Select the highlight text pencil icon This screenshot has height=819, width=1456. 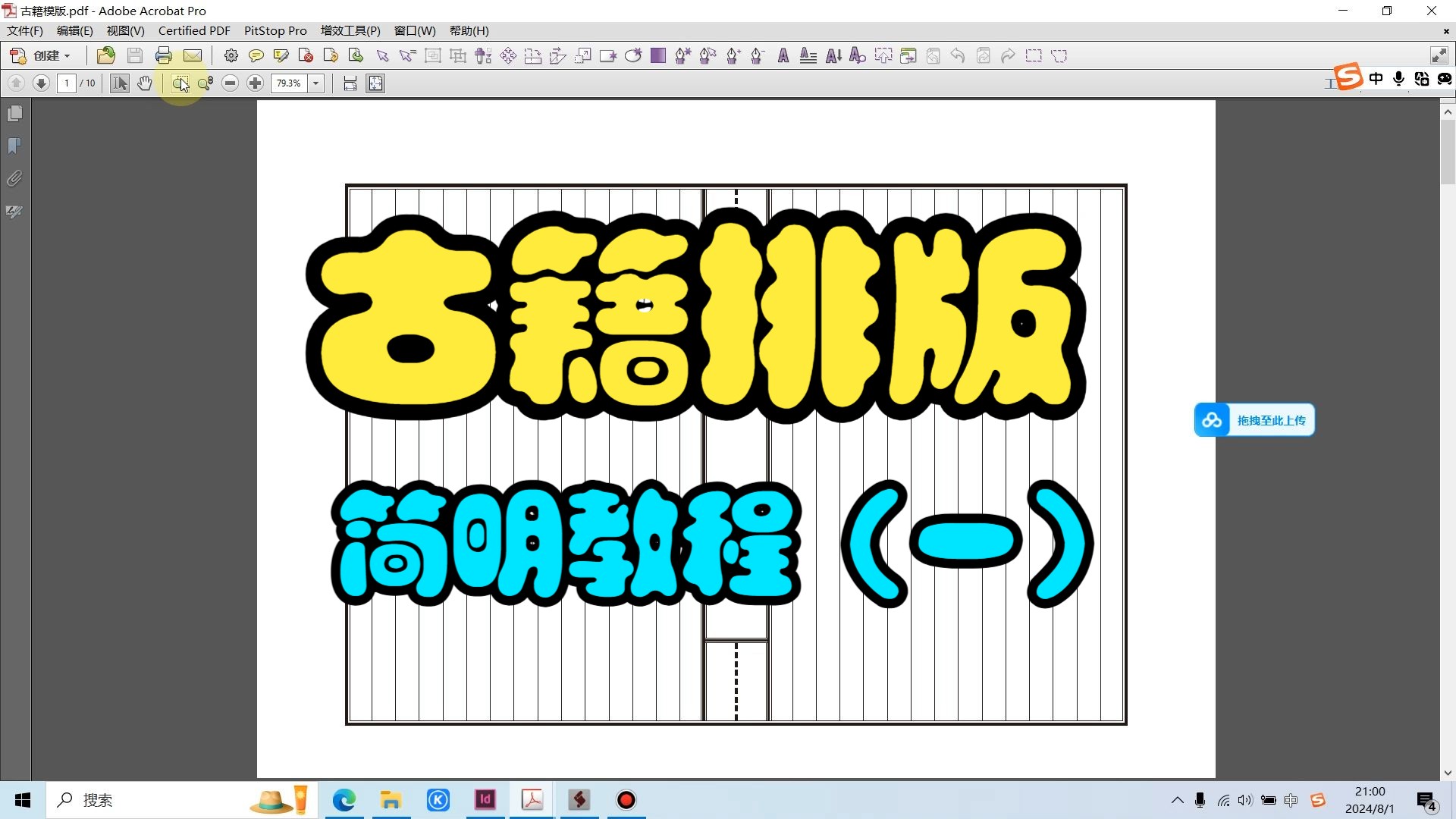[281, 55]
